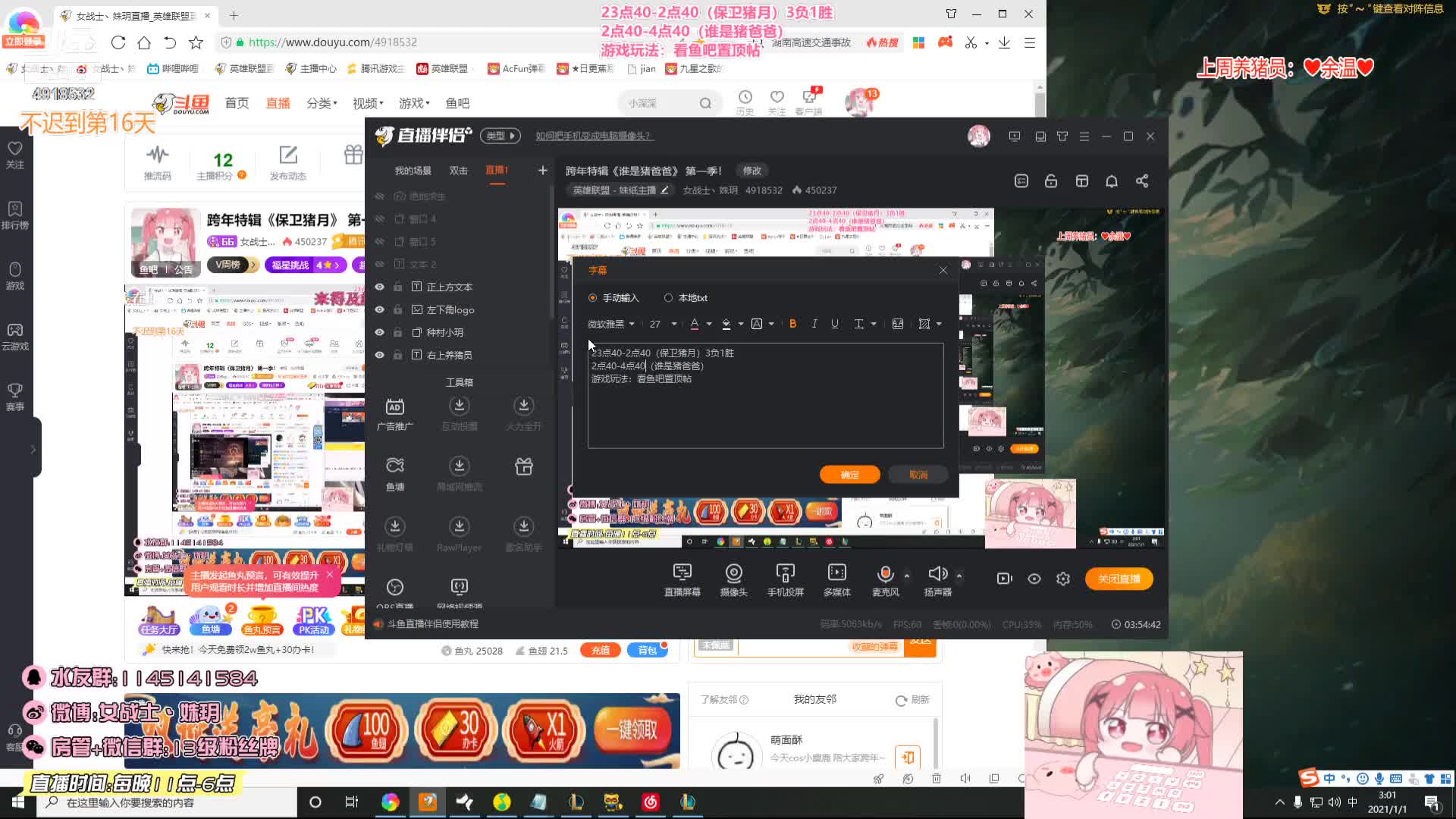The width and height of the screenshot is (1456, 819).
Task: Open settings gear in the companion bottom bar
Action: point(1063,579)
